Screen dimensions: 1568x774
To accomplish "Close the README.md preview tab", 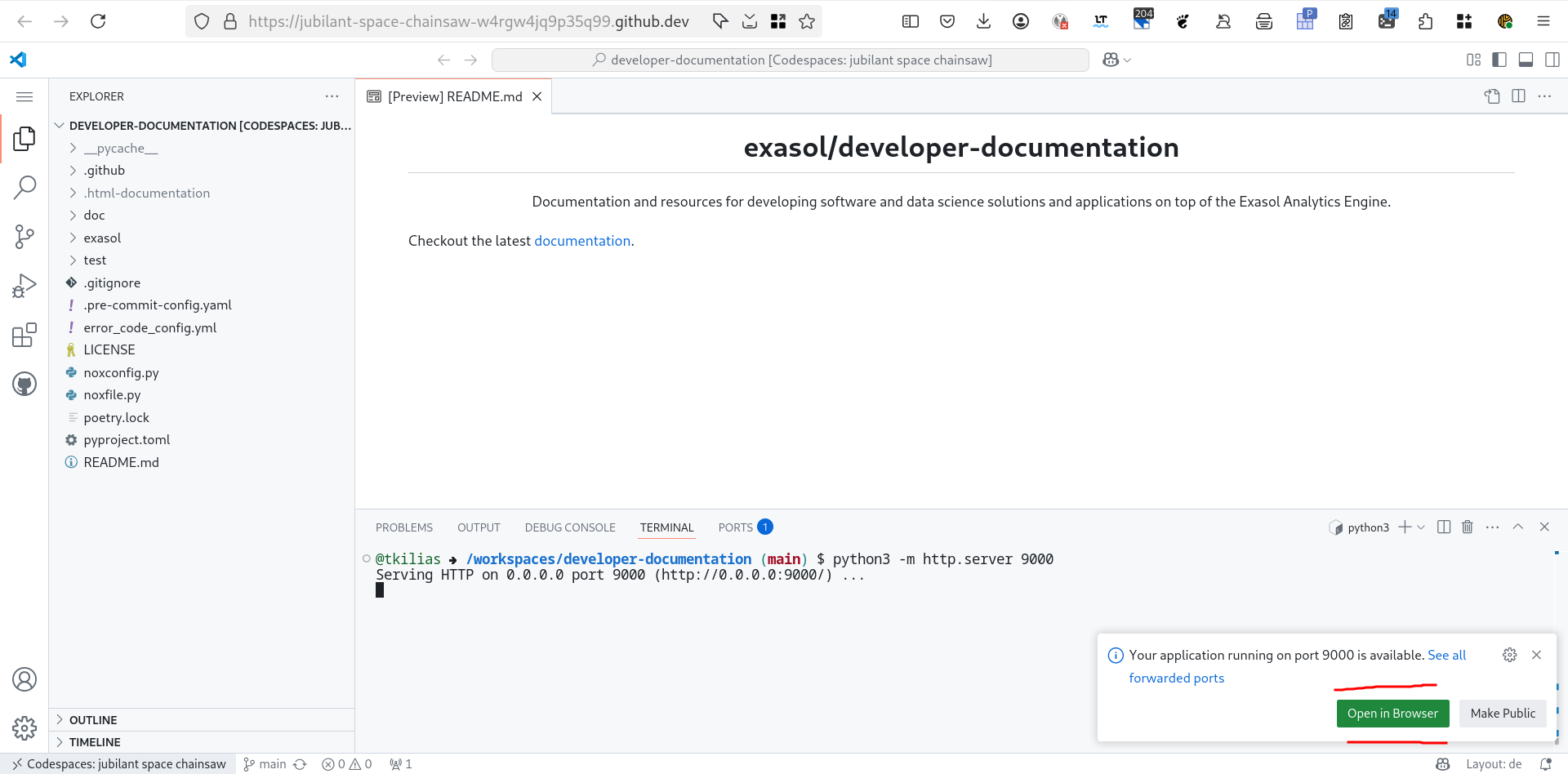I will click(537, 96).
